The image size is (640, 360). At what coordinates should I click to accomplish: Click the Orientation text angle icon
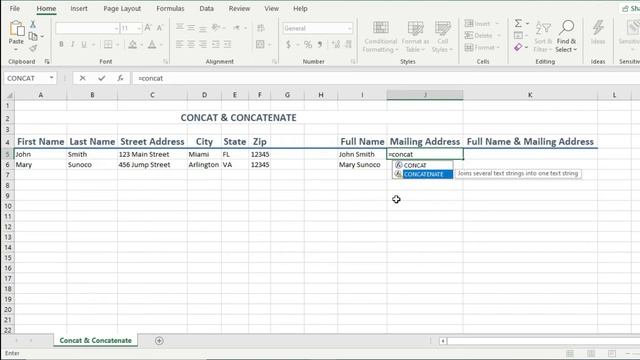point(216,28)
